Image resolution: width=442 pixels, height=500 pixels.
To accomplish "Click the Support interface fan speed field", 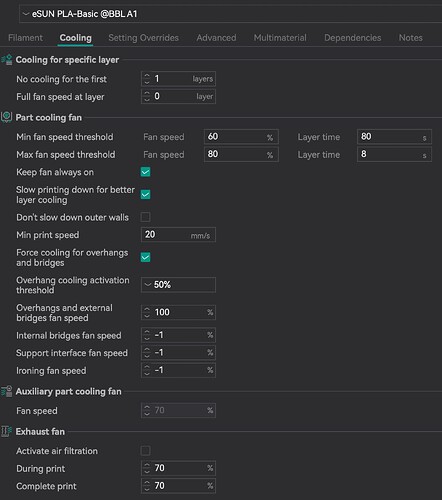I will [x=178, y=353].
